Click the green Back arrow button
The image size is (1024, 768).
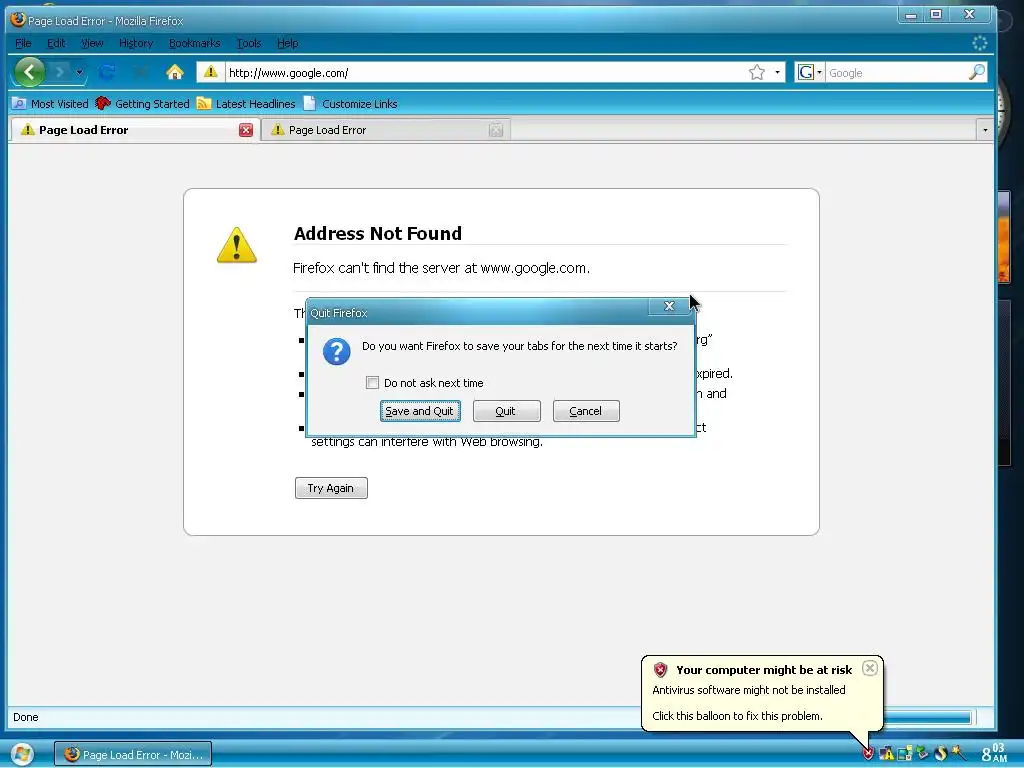(30, 72)
